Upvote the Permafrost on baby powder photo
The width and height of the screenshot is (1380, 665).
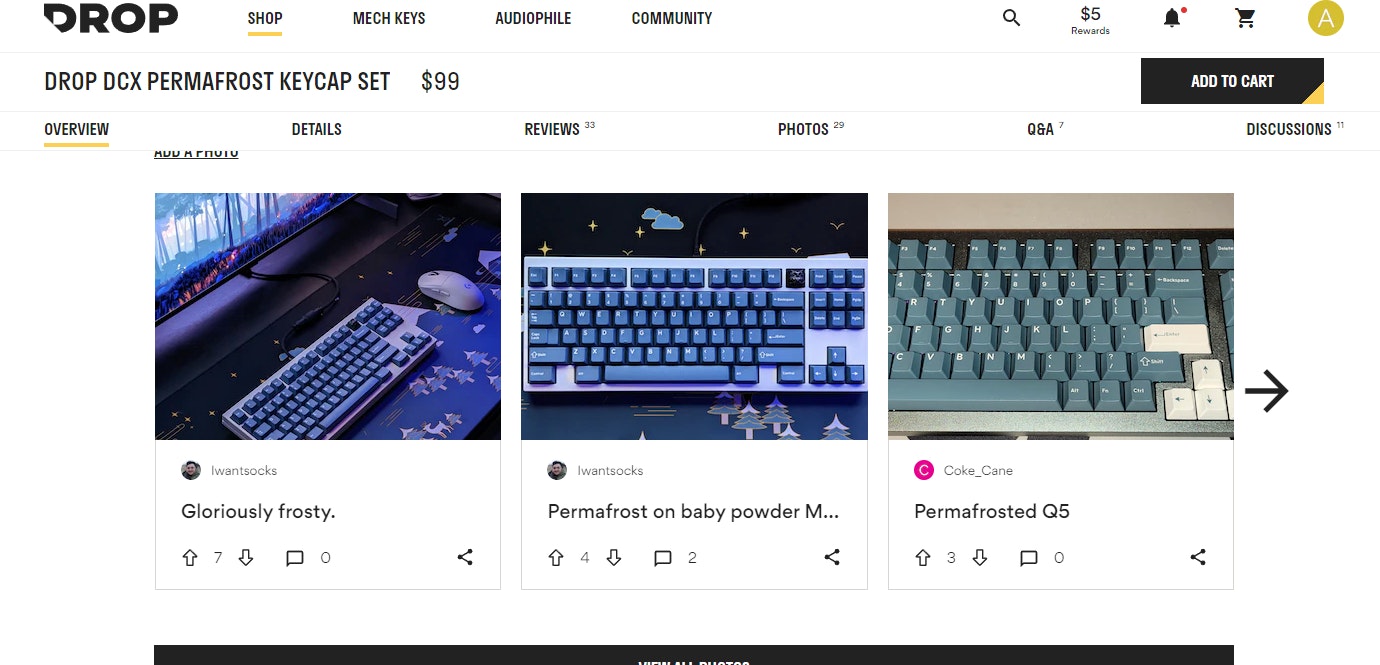pyautogui.click(x=556, y=558)
